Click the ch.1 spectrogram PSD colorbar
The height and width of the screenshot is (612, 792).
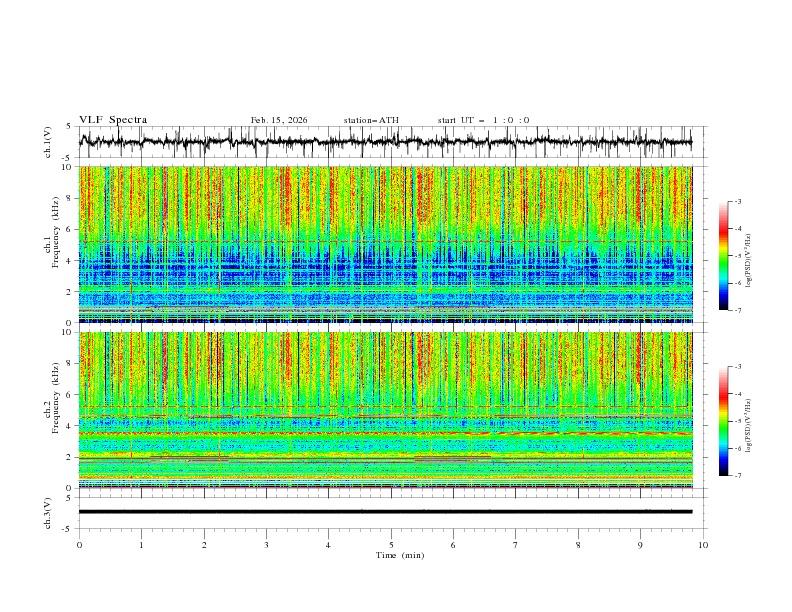point(723,256)
